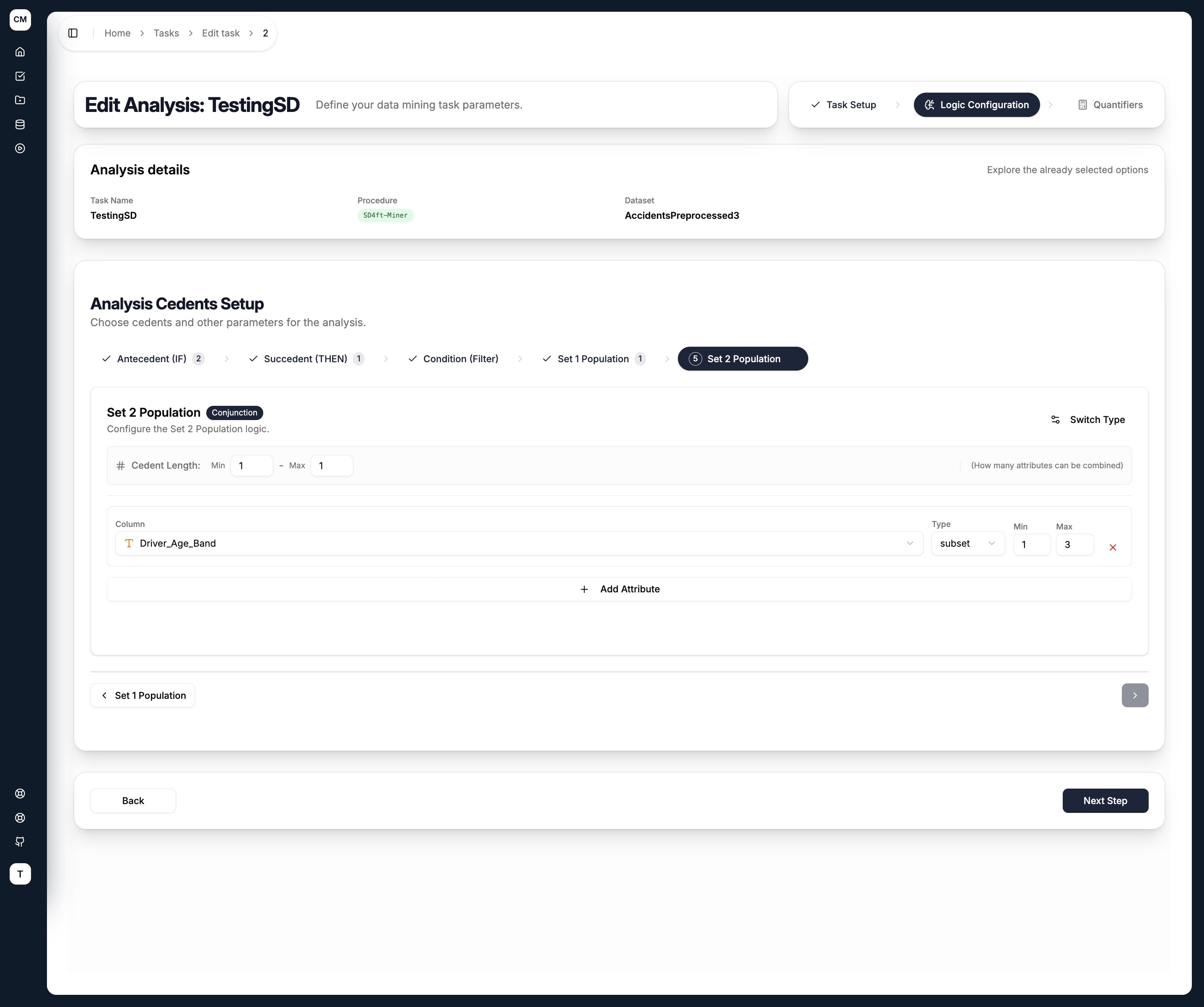Switch to the Set 1 Population tab

[x=594, y=359]
